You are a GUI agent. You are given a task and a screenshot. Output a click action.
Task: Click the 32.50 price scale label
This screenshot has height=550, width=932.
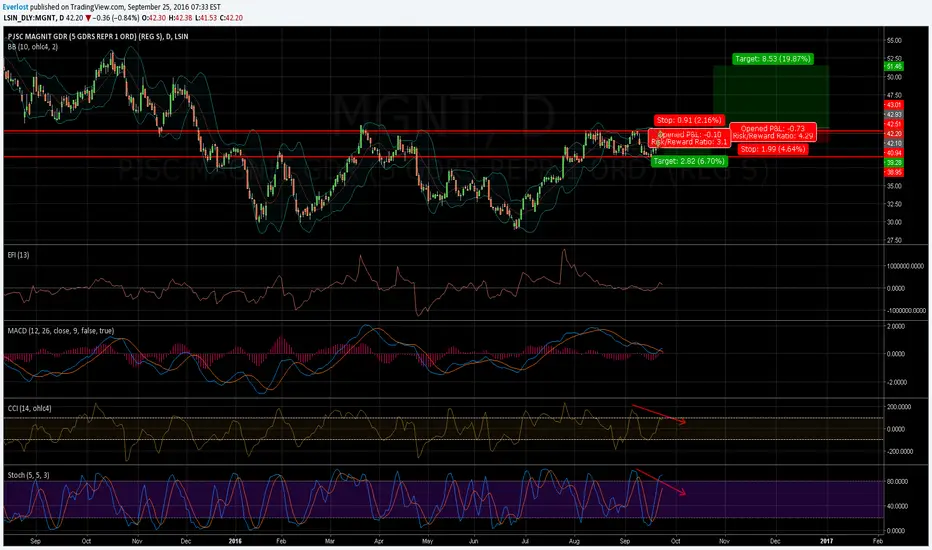point(894,204)
